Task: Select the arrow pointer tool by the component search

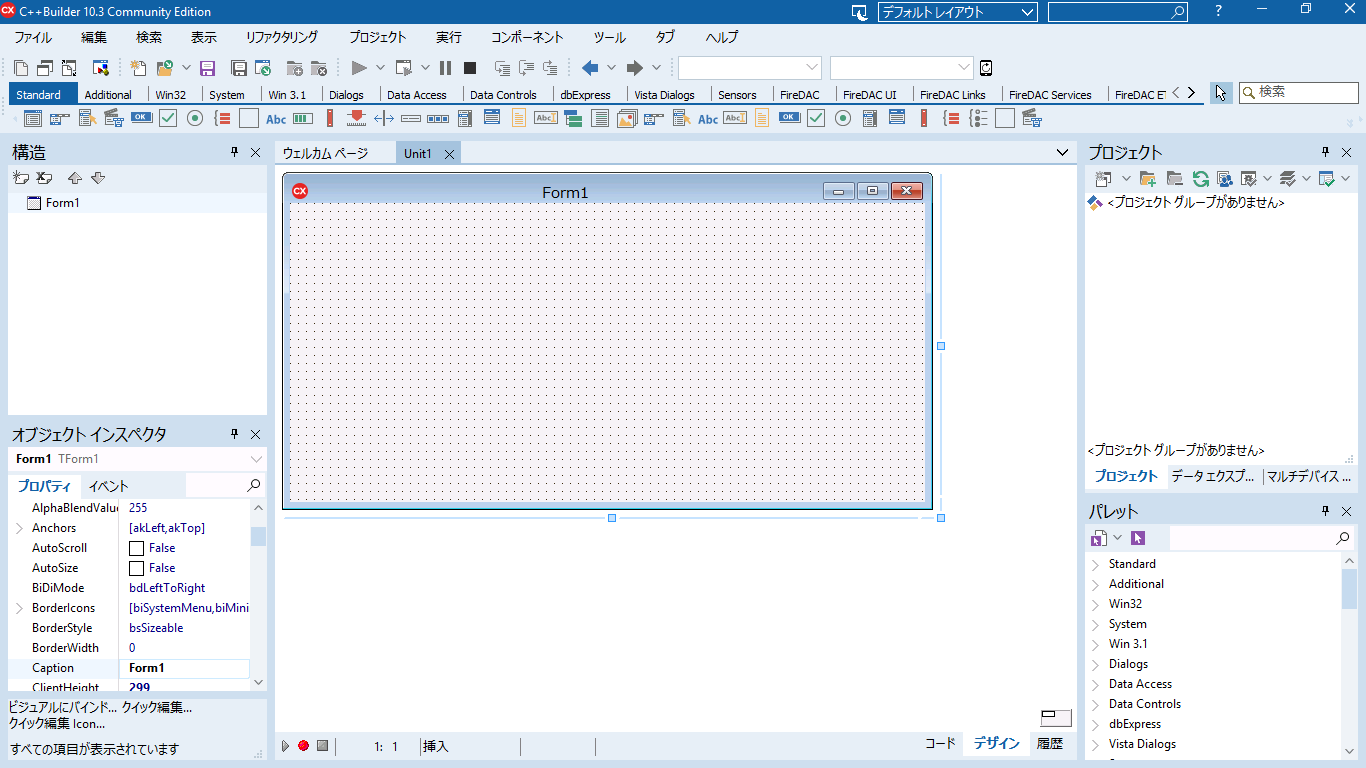Action: (x=1221, y=93)
